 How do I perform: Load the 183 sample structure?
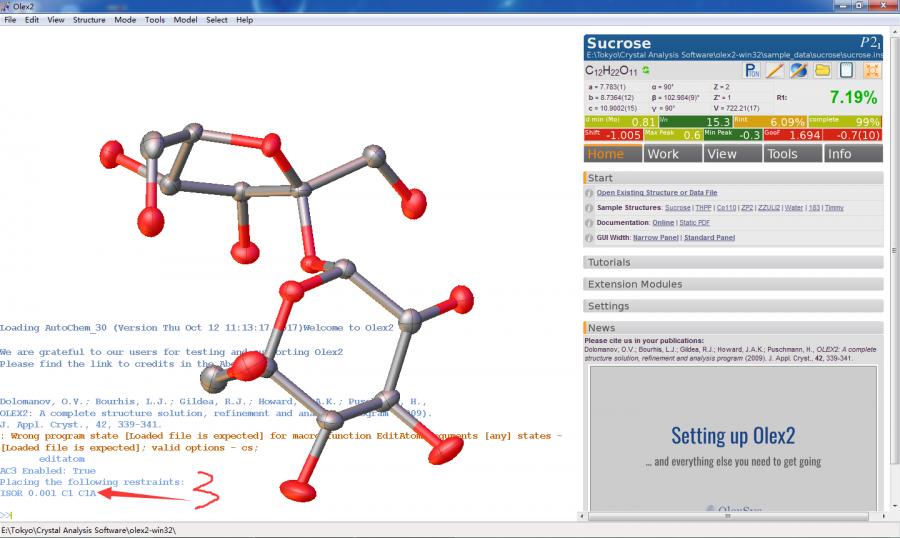point(814,208)
